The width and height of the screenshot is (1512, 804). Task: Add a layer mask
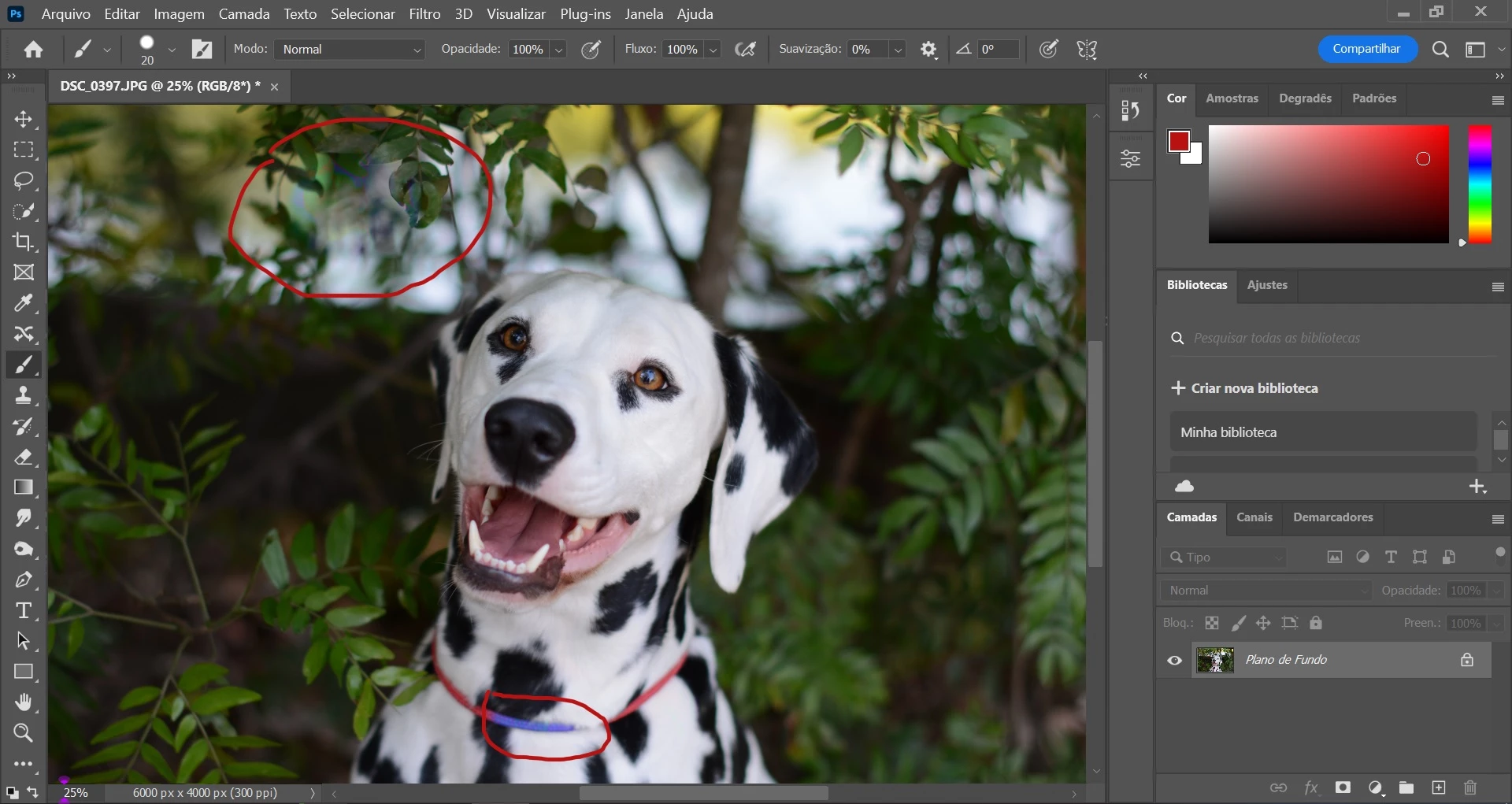tap(1343, 787)
